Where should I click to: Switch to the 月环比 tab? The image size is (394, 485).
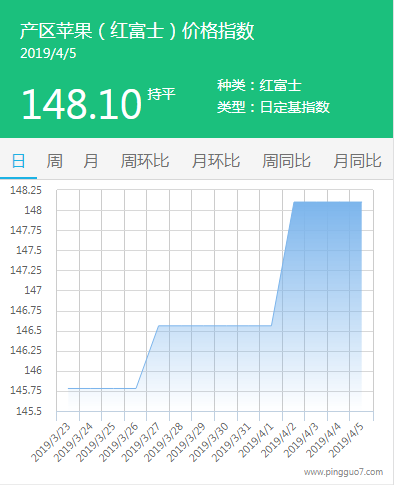[216, 161]
